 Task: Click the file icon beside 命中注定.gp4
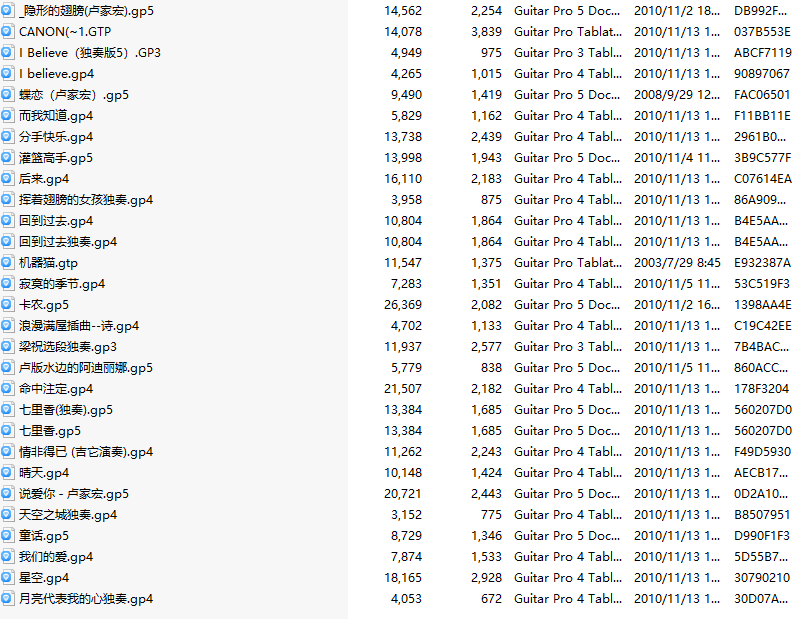pos(7,388)
